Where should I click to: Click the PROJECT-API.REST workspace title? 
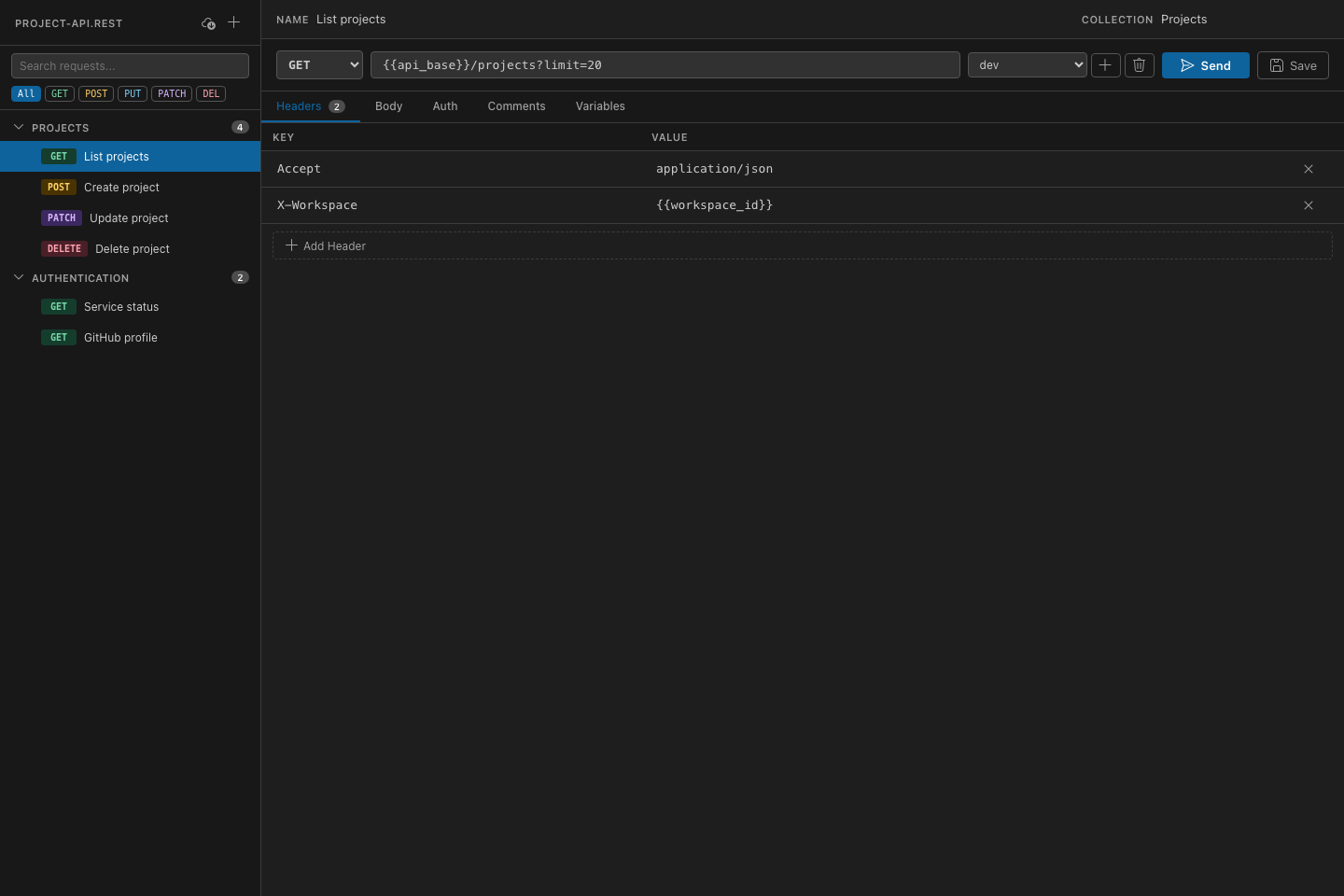tap(69, 23)
